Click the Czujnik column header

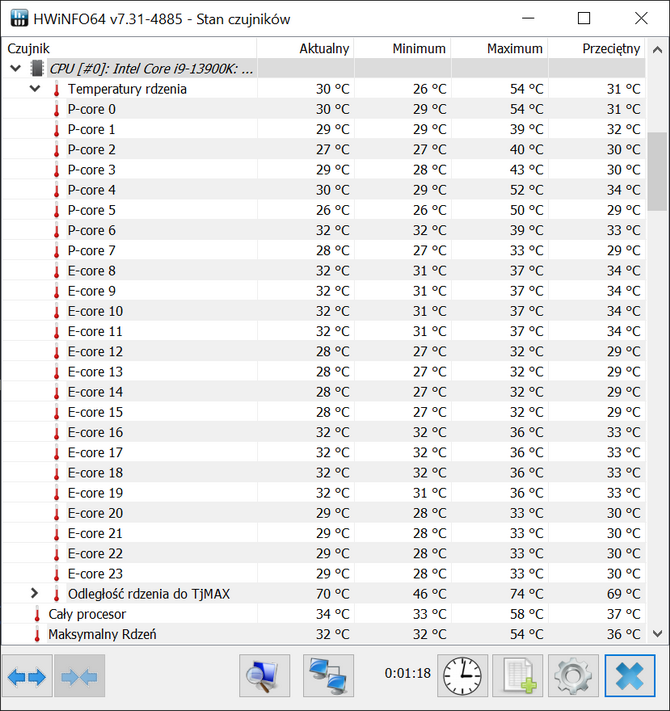coord(129,49)
